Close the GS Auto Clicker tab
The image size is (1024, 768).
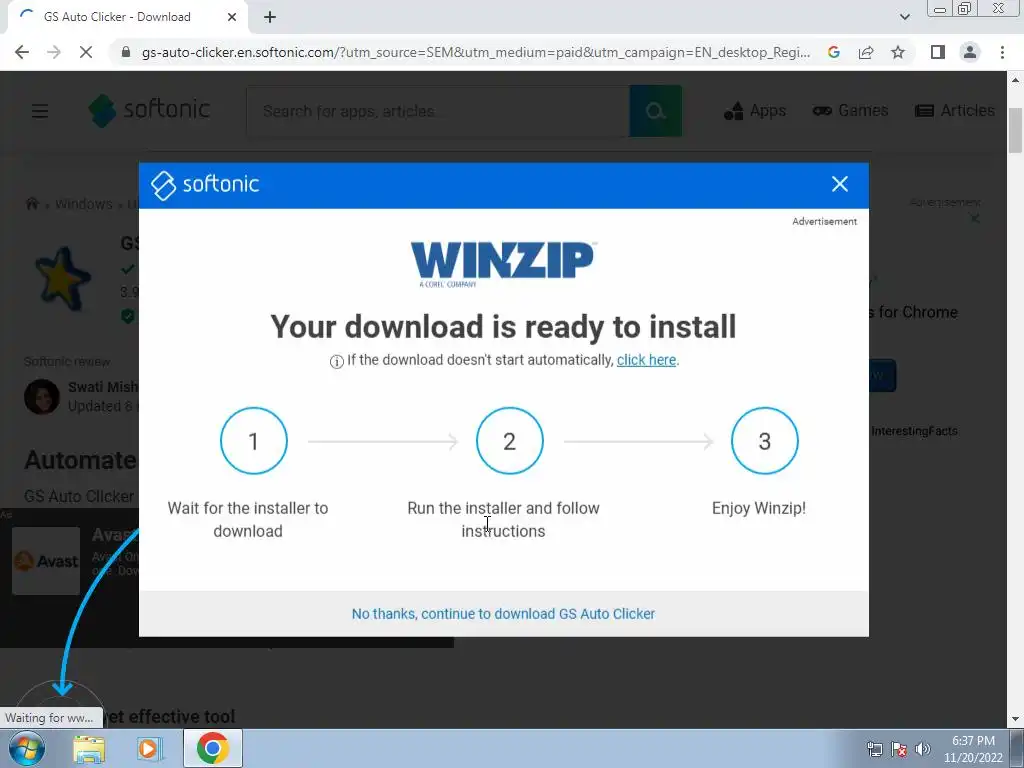232,18
